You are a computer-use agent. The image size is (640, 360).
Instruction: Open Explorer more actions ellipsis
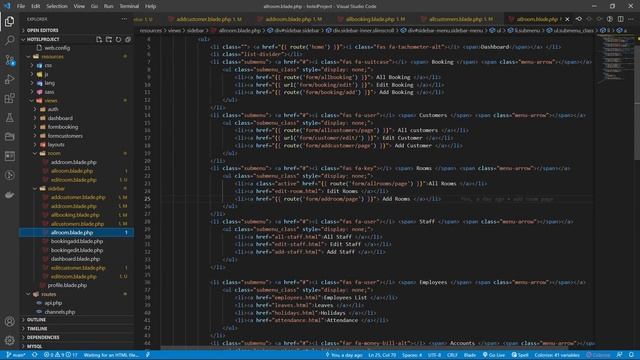[x=124, y=19]
